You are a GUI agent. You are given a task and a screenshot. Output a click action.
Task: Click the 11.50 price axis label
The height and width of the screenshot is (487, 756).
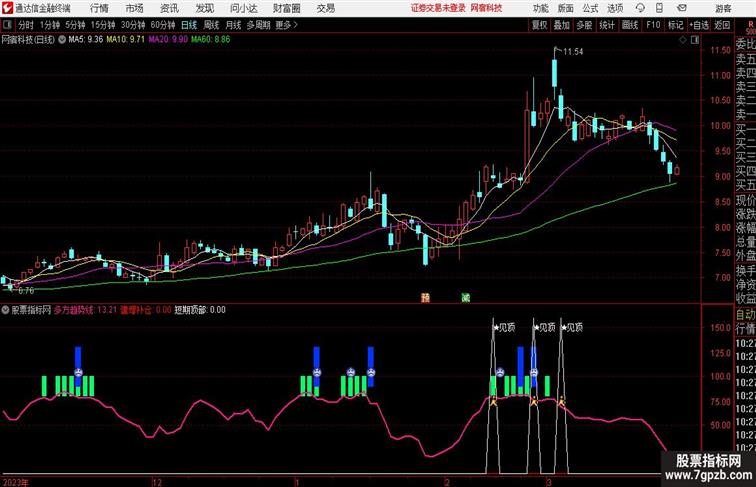[720, 50]
